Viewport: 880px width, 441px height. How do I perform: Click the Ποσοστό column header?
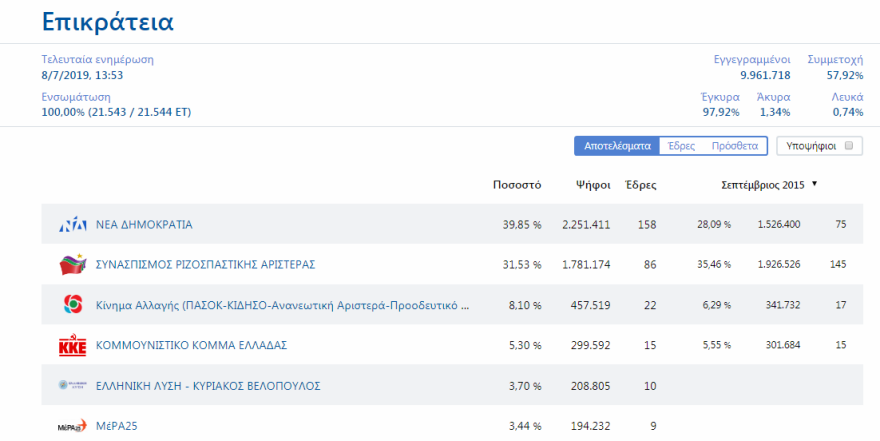pyautogui.click(x=517, y=185)
